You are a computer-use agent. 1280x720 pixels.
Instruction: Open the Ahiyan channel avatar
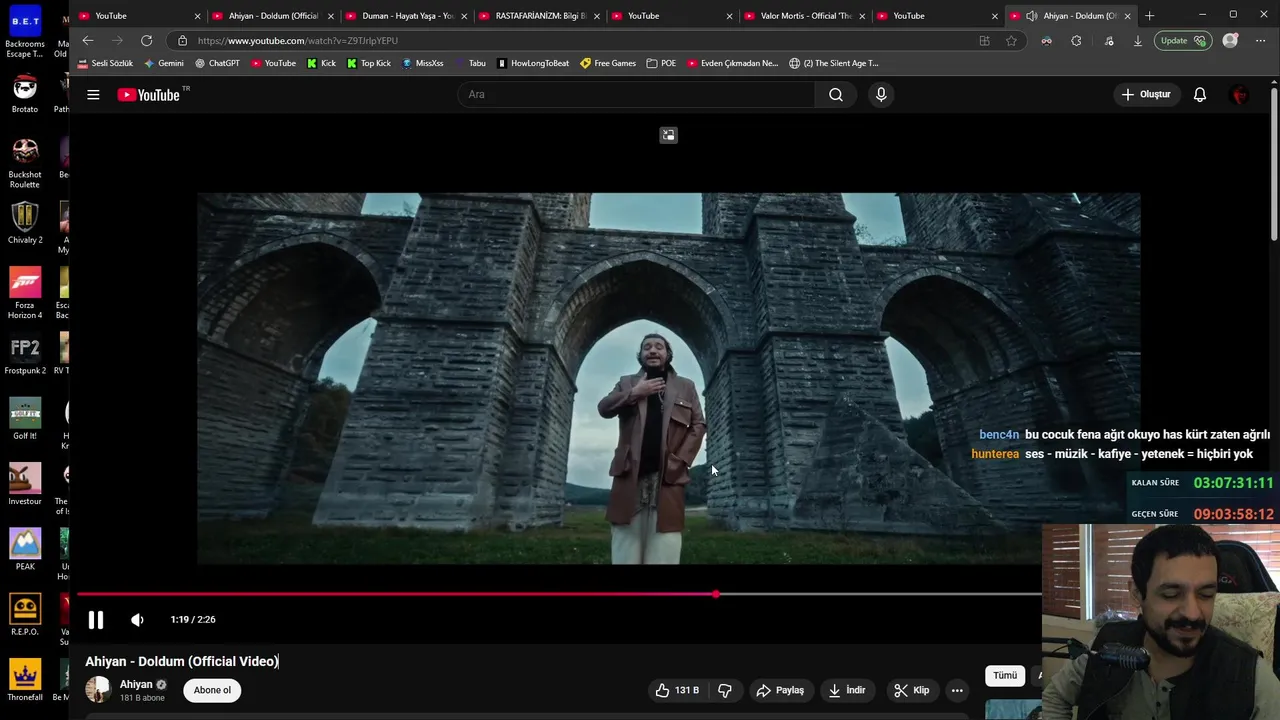[x=98, y=689]
